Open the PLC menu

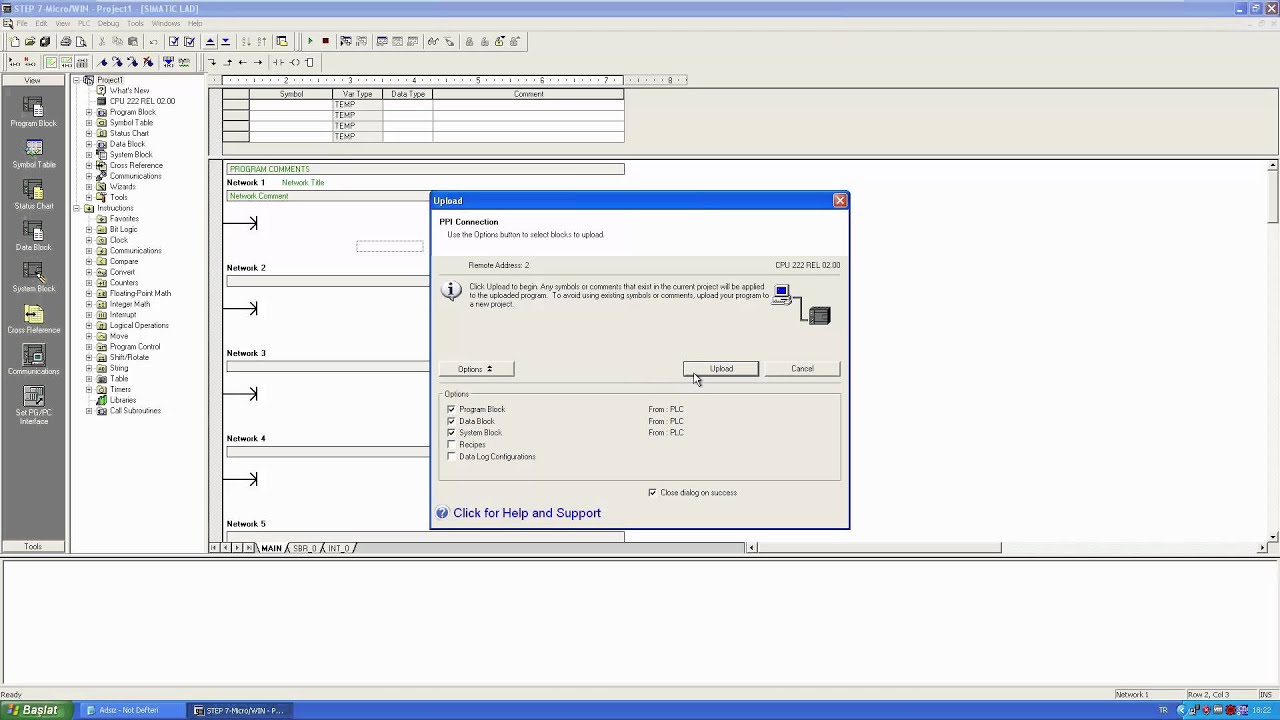pyautogui.click(x=84, y=23)
